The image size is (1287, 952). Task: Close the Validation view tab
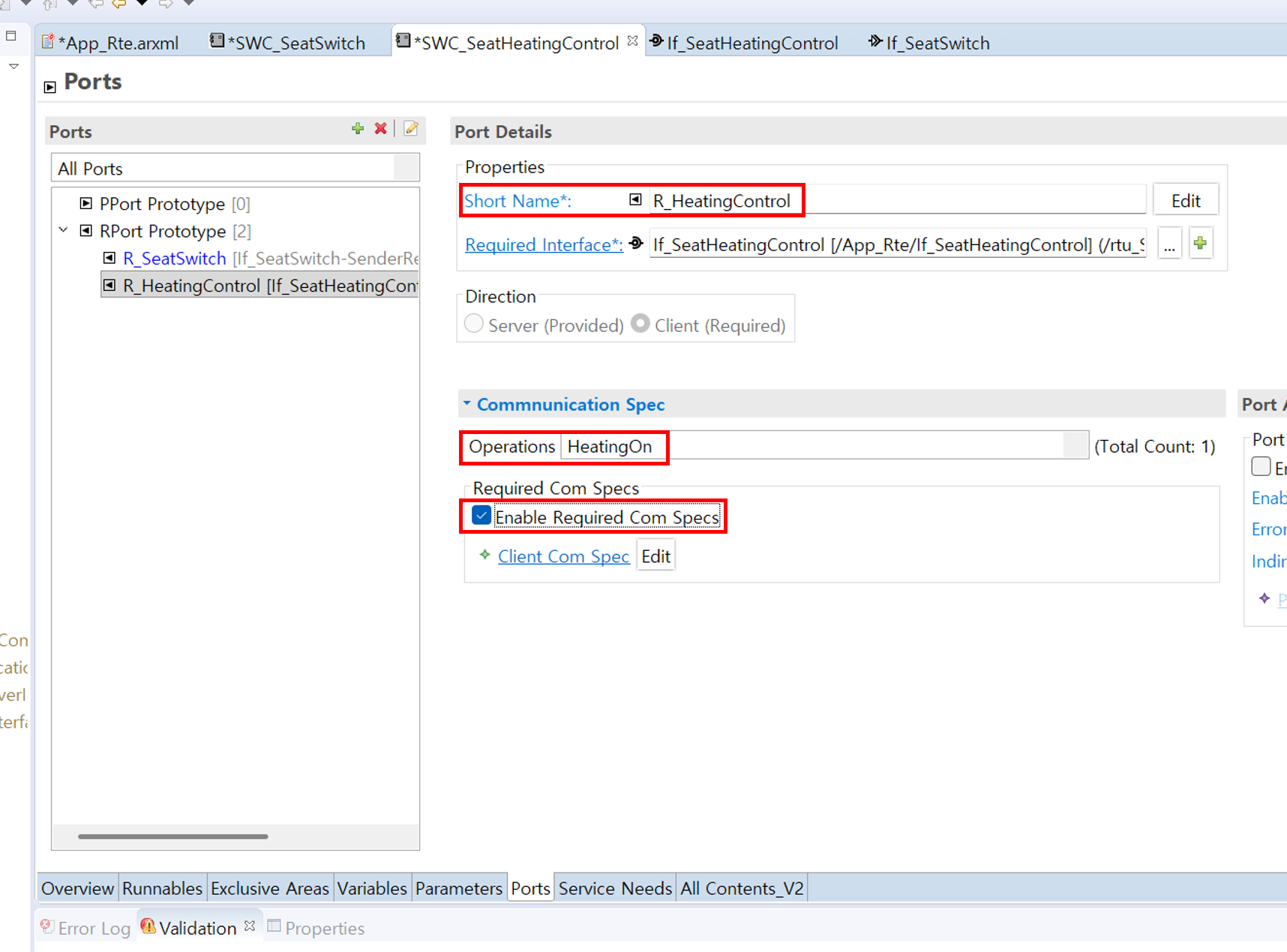pos(250,927)
